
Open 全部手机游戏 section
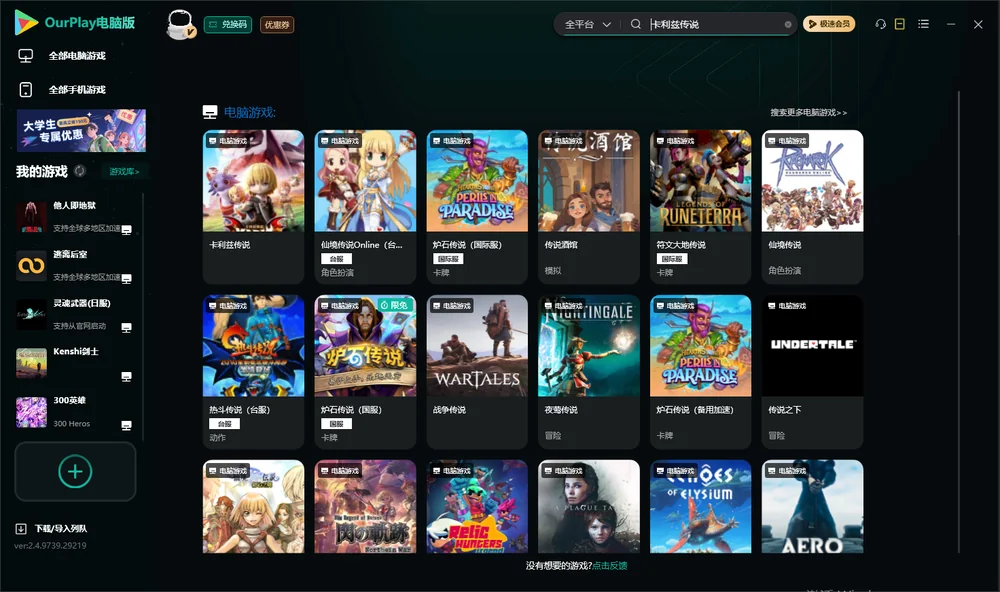coord(62,90)
